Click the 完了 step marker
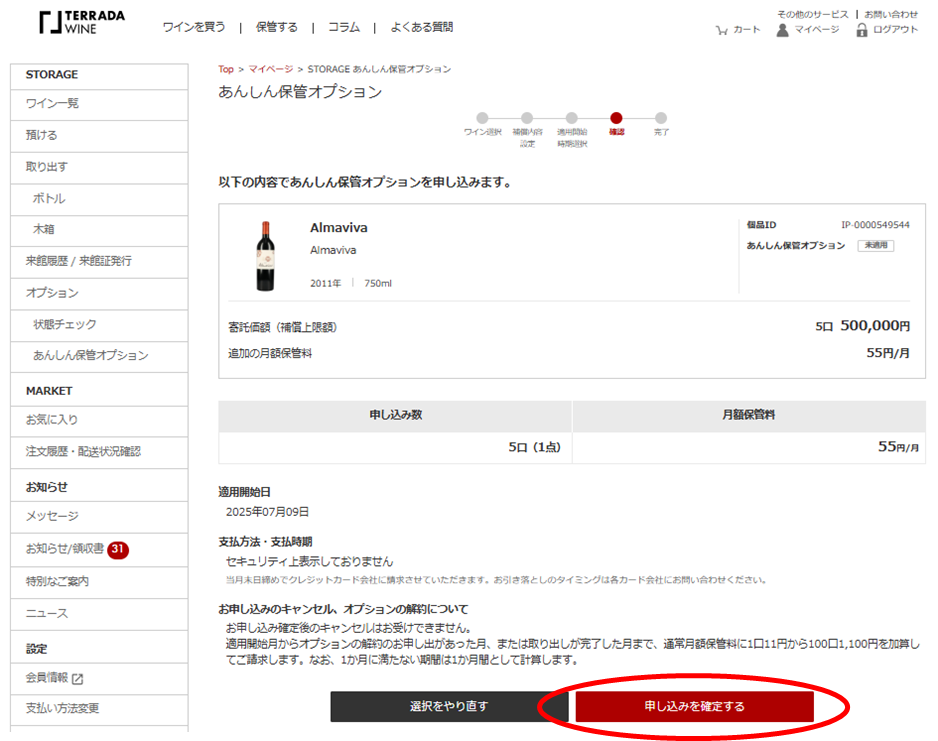 click(x=661, y=118)
